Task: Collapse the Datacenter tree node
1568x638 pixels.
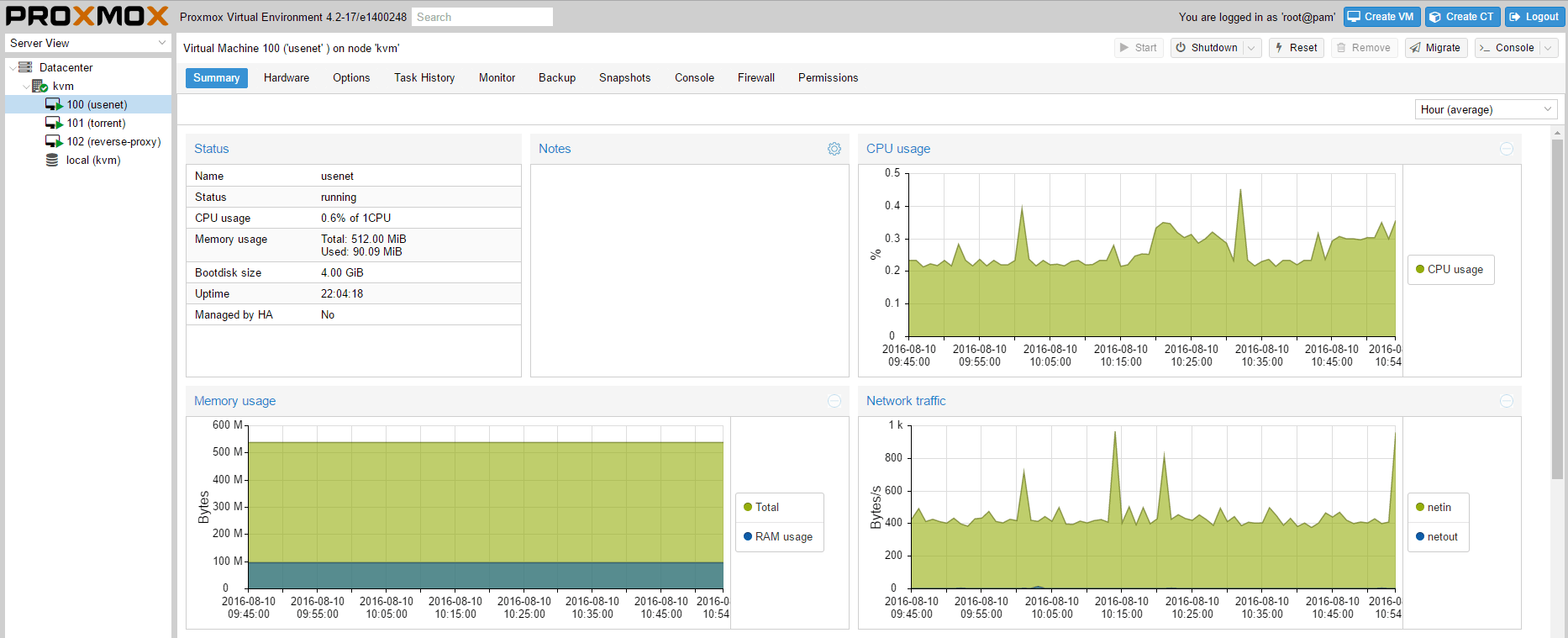Action: click(12, 68)
